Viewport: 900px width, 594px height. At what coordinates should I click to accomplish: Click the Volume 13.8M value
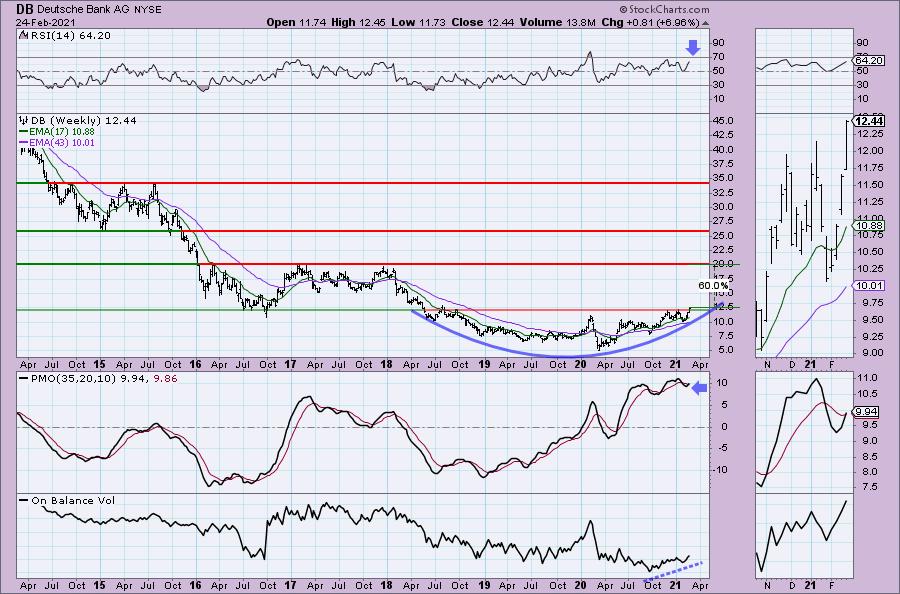(x=558, y=22)
